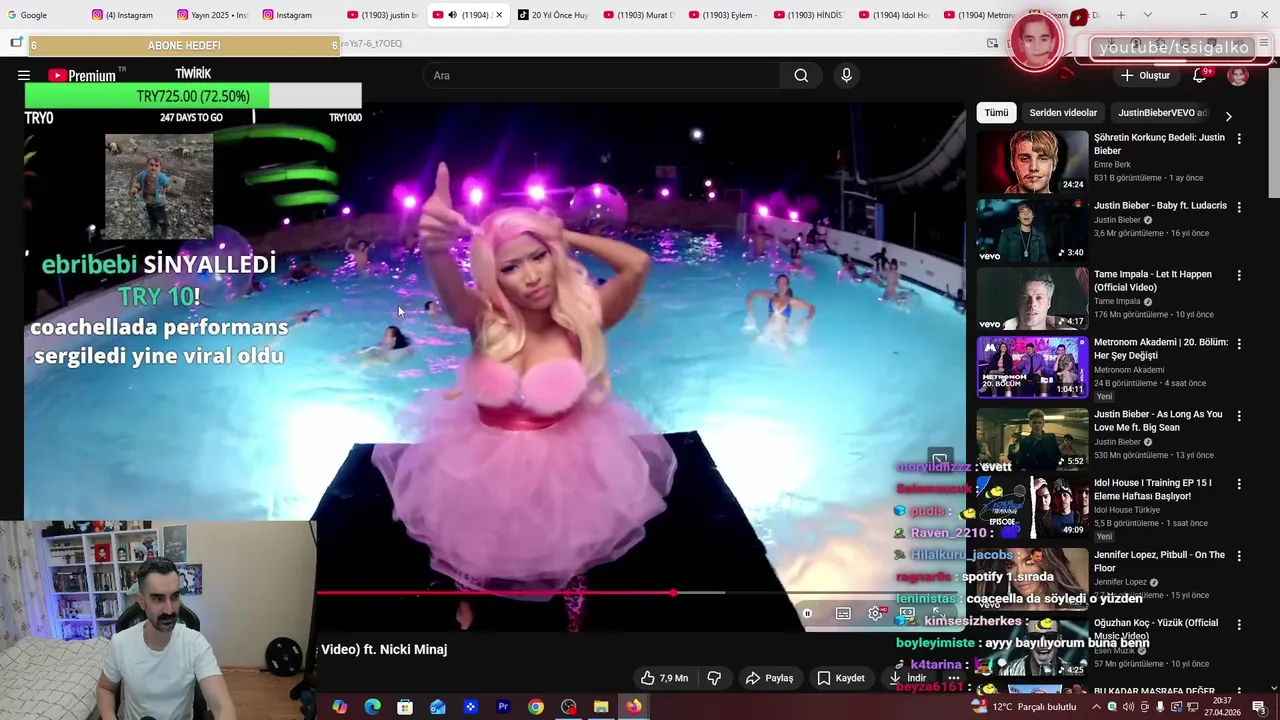Open the weather widget 12°C Parçalı bulutlu
This screenshot has height=720, width=1280.
1023,707
